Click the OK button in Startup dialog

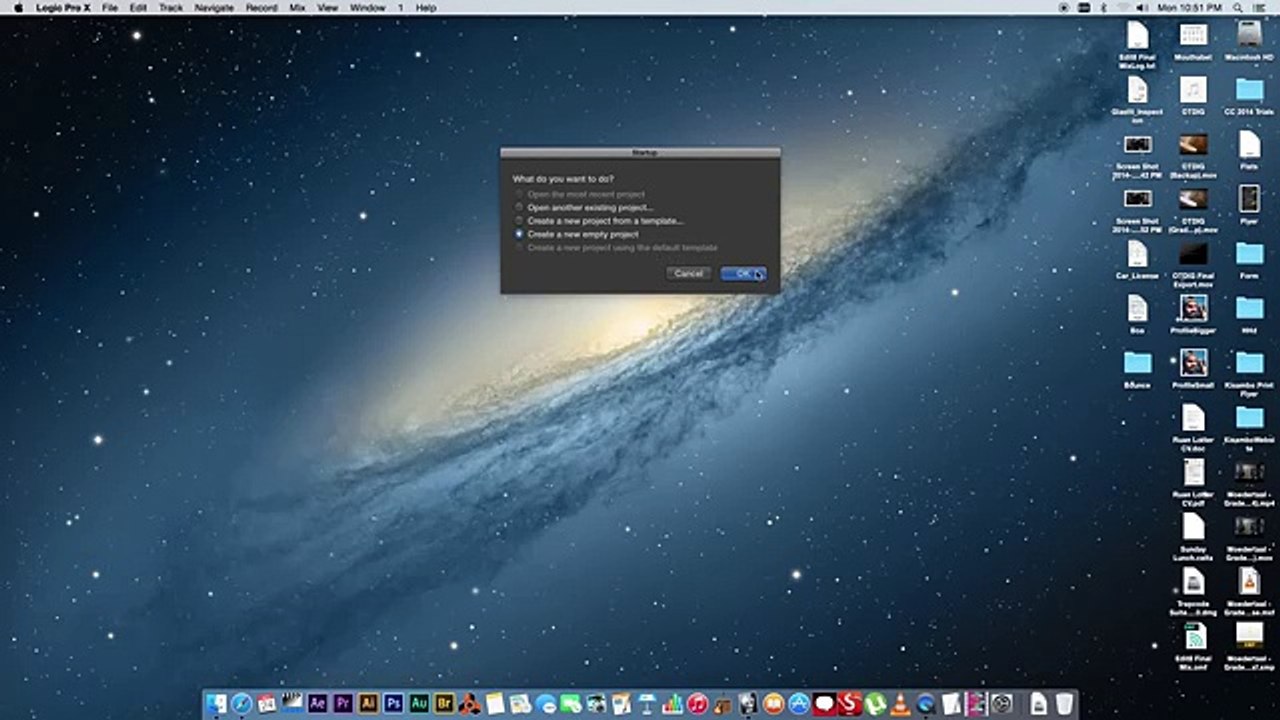click(x=743, y=273)
